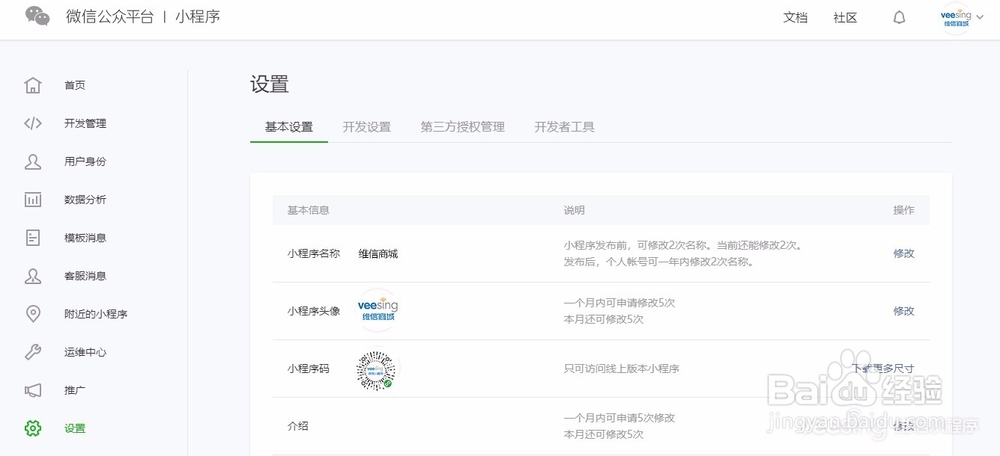Select the 开发者工具 tab
This screenshot has width=1000, height=456.
(x=564, y=127)
